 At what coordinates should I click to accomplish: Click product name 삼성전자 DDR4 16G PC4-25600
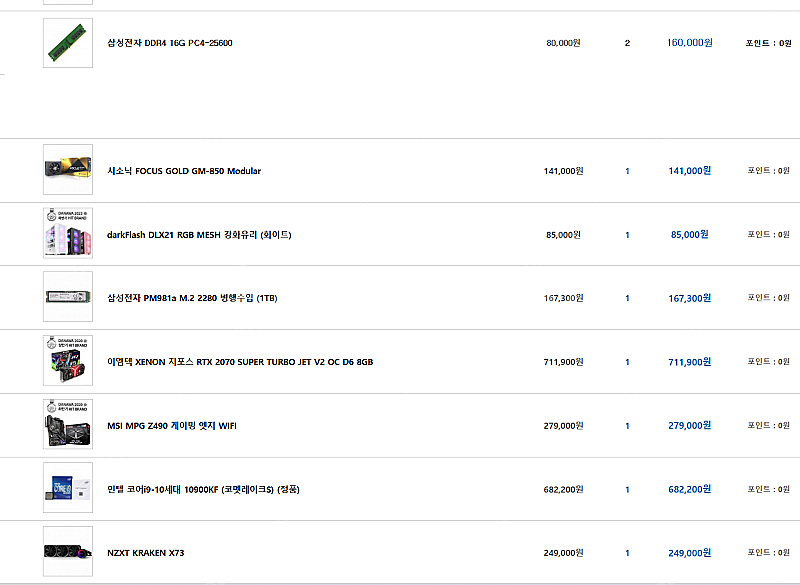[170, 43]
